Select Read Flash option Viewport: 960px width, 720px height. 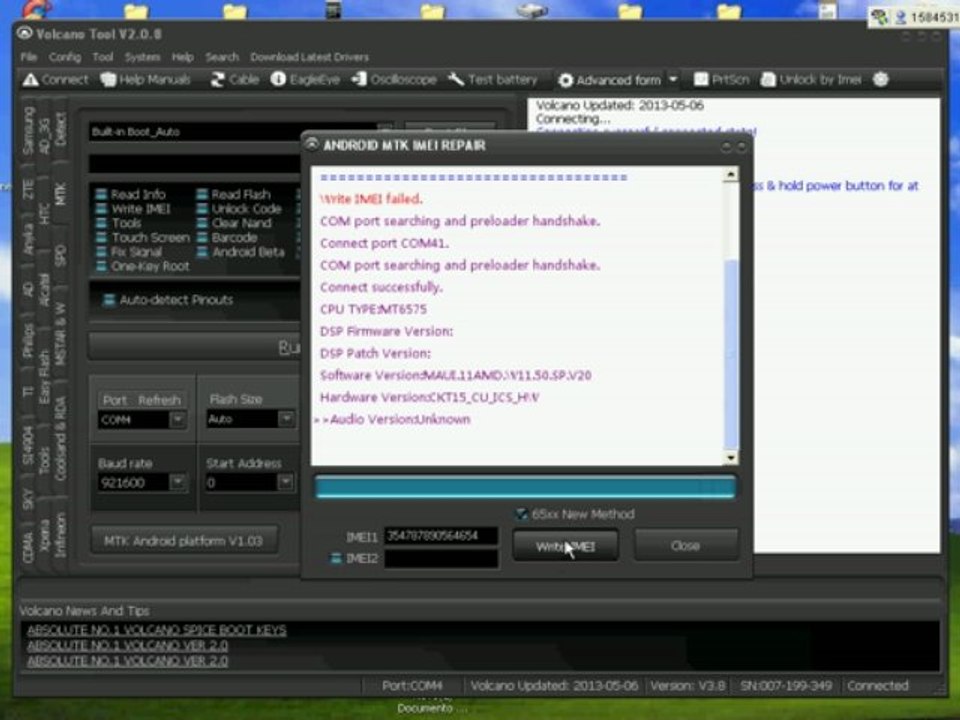pyautogui.click(x=233, y=194)
